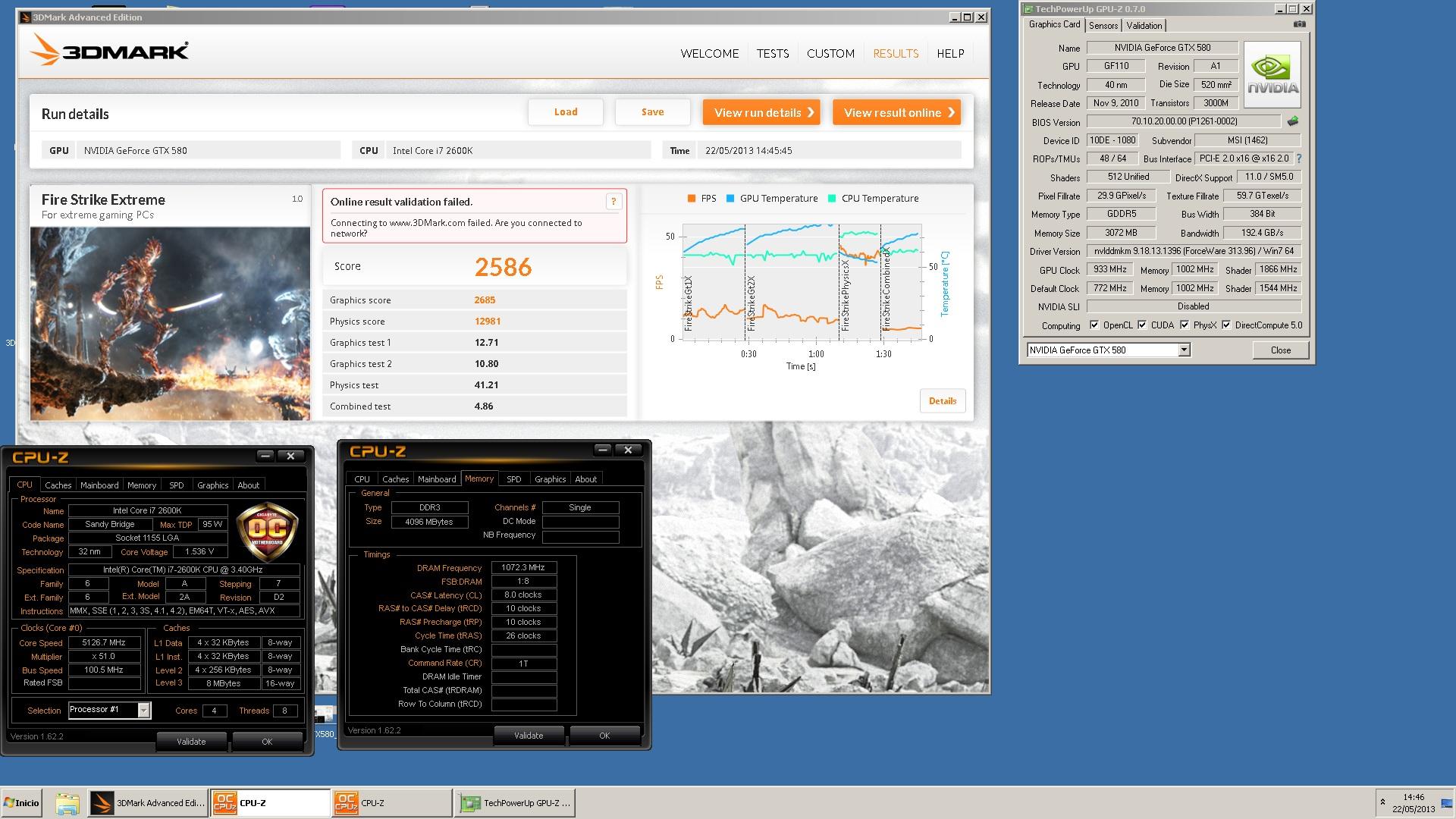1456x819 pixels.
Task: Open the HELP tab in 3DMark
Action: [x=950, y=53]
